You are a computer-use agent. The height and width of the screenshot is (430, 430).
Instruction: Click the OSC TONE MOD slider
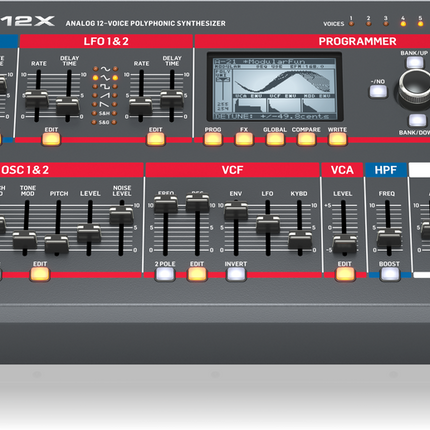25,239
